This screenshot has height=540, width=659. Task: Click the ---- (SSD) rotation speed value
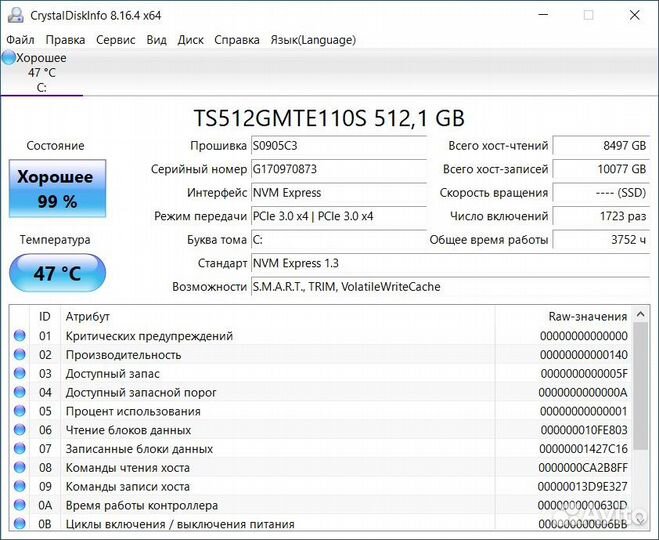tap(601, 193)
